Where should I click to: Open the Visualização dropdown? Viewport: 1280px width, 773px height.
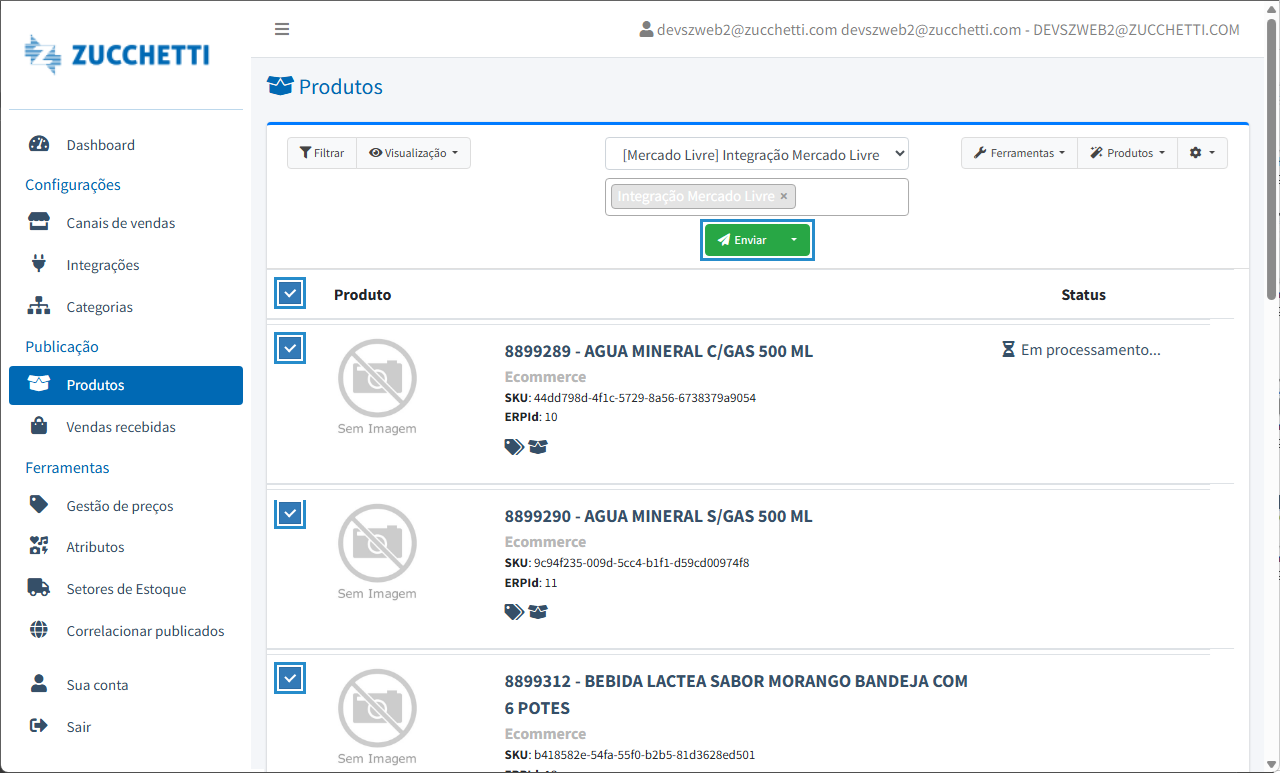coord(413,153)
